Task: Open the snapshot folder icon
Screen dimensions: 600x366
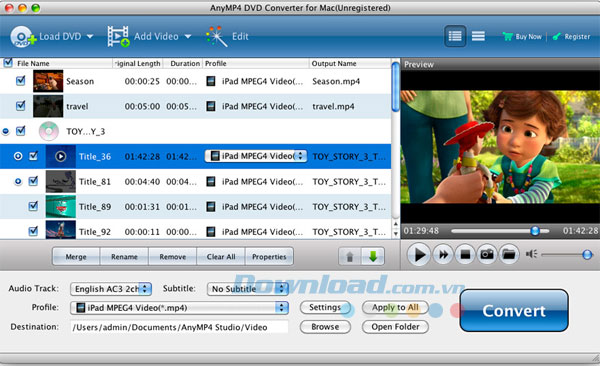Action: point(509,255)
